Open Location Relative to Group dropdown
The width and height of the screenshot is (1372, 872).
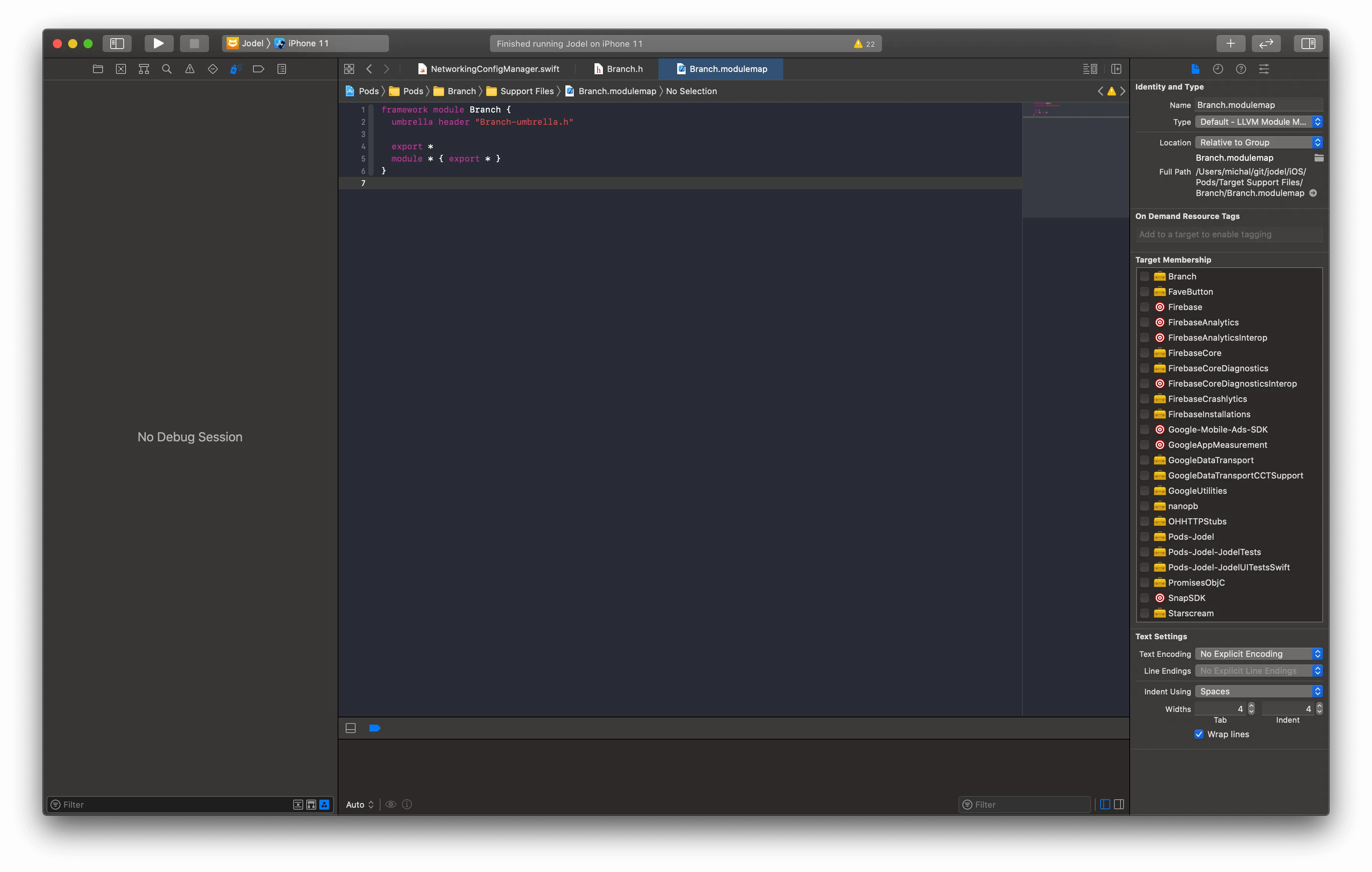click(1259, 142)
